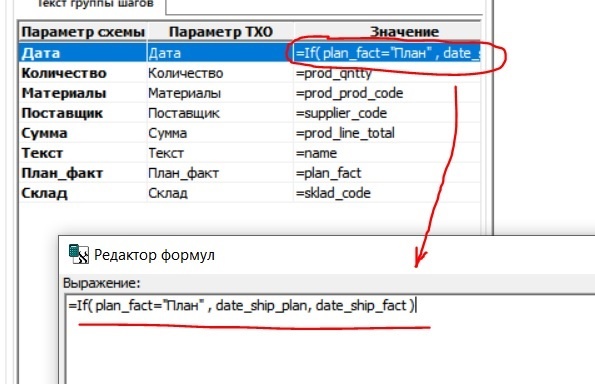Click the =If( plan_fact="План" value cell

pyautogui.click(x=387, y=53)
